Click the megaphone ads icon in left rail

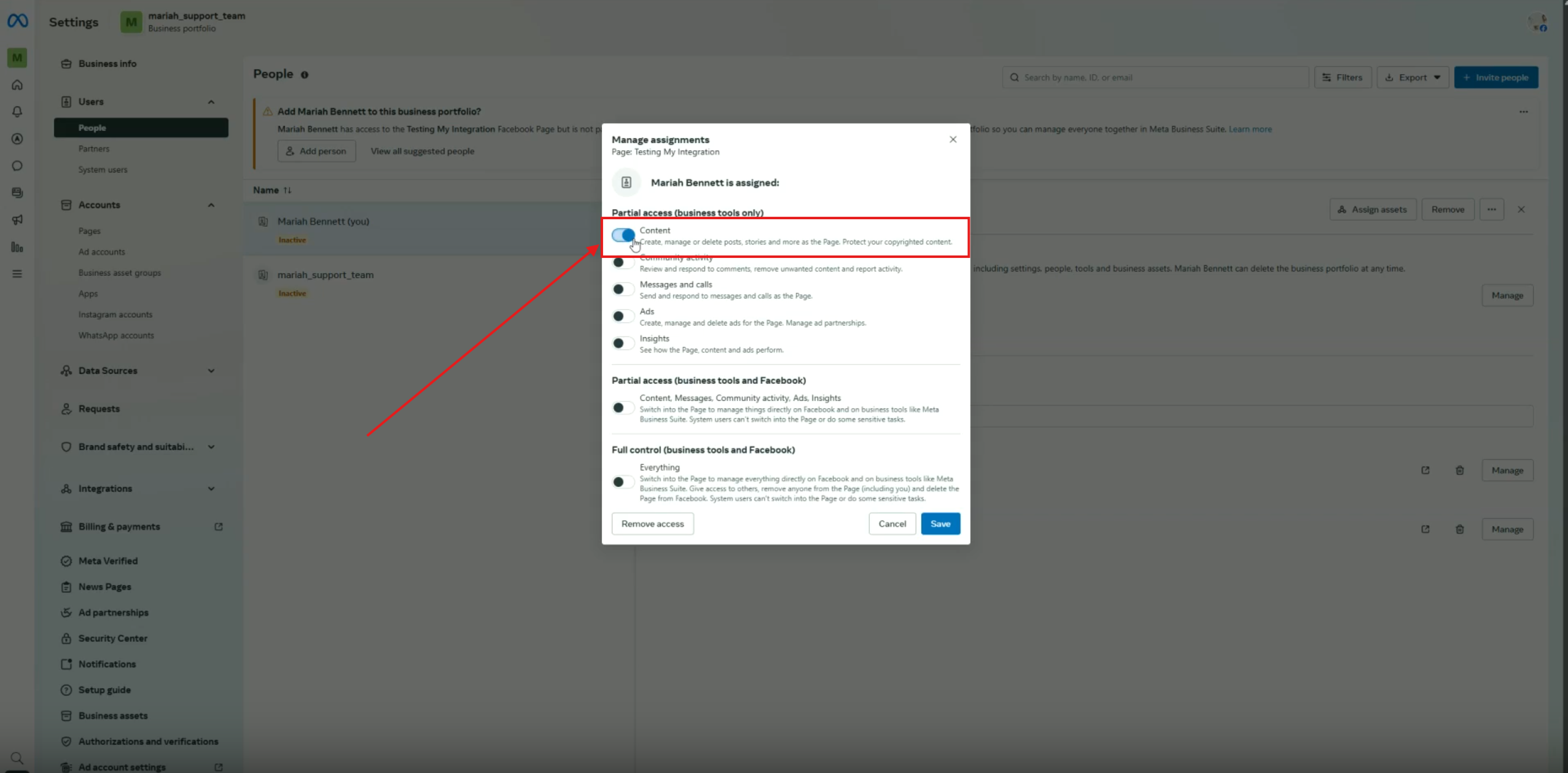17,220
